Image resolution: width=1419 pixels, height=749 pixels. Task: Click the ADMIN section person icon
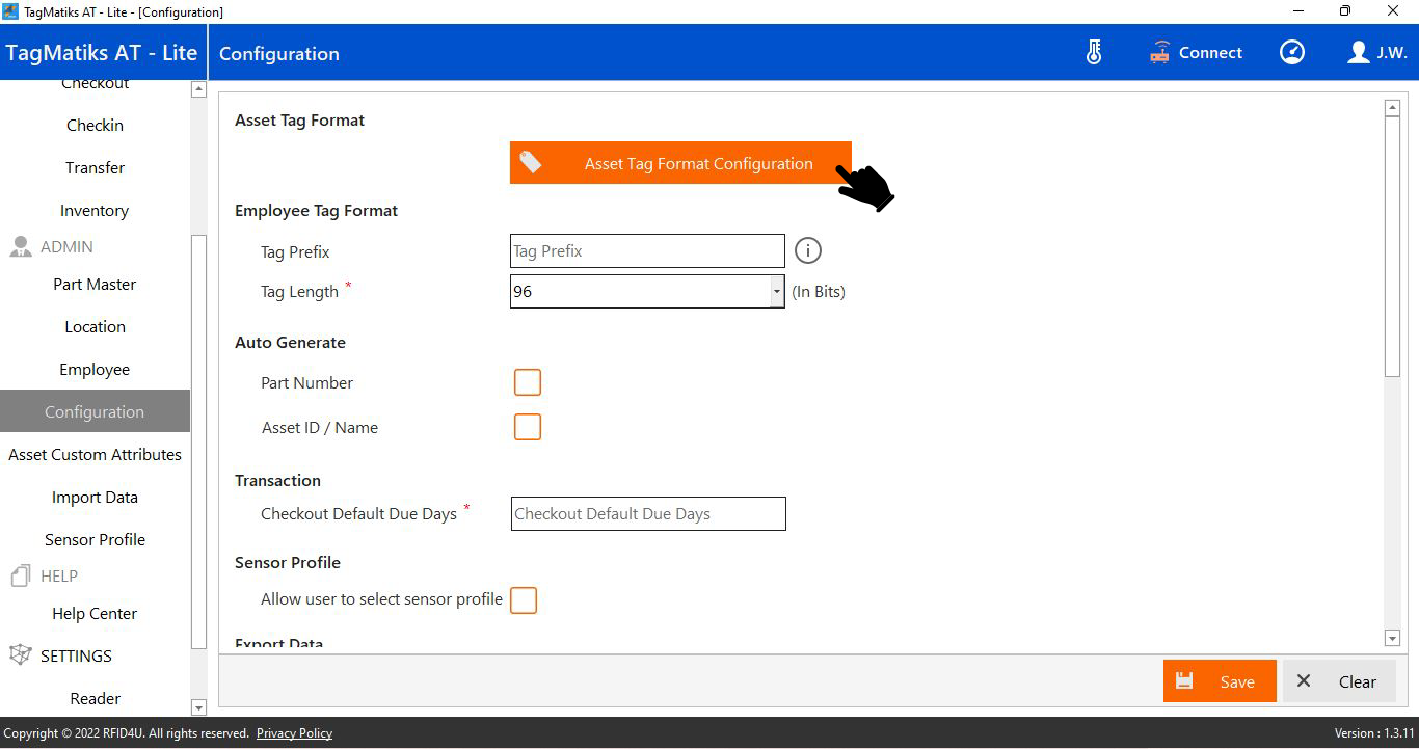(x=20, y=247)
